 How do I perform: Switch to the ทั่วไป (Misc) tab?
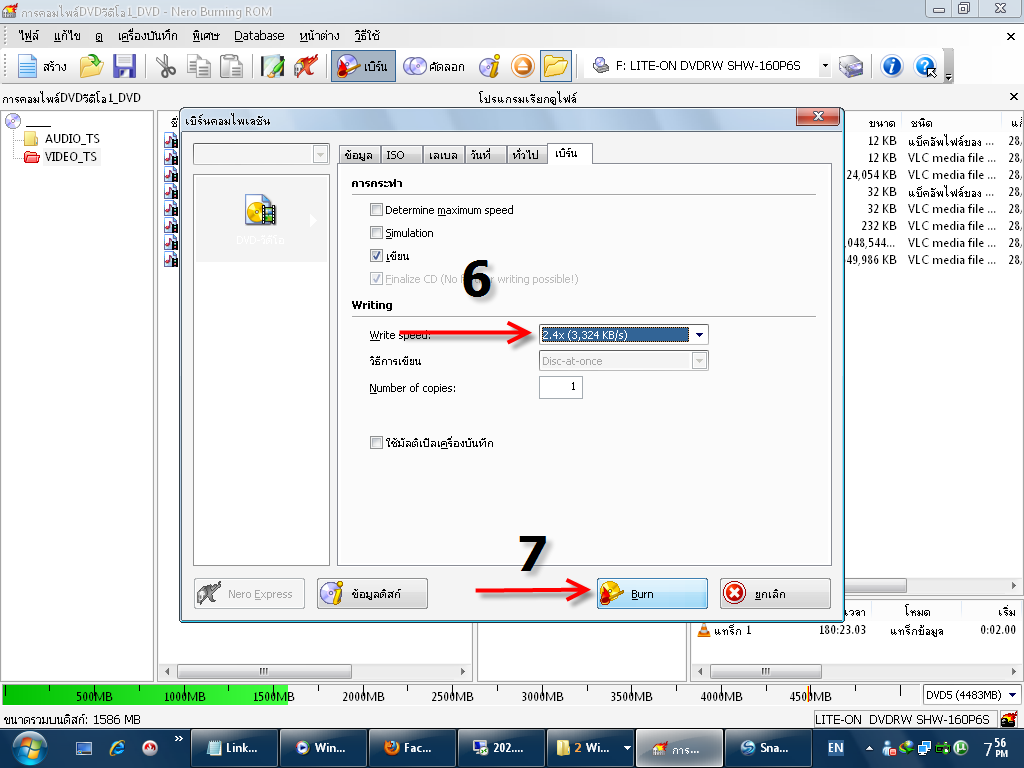(x=526, y=155)
